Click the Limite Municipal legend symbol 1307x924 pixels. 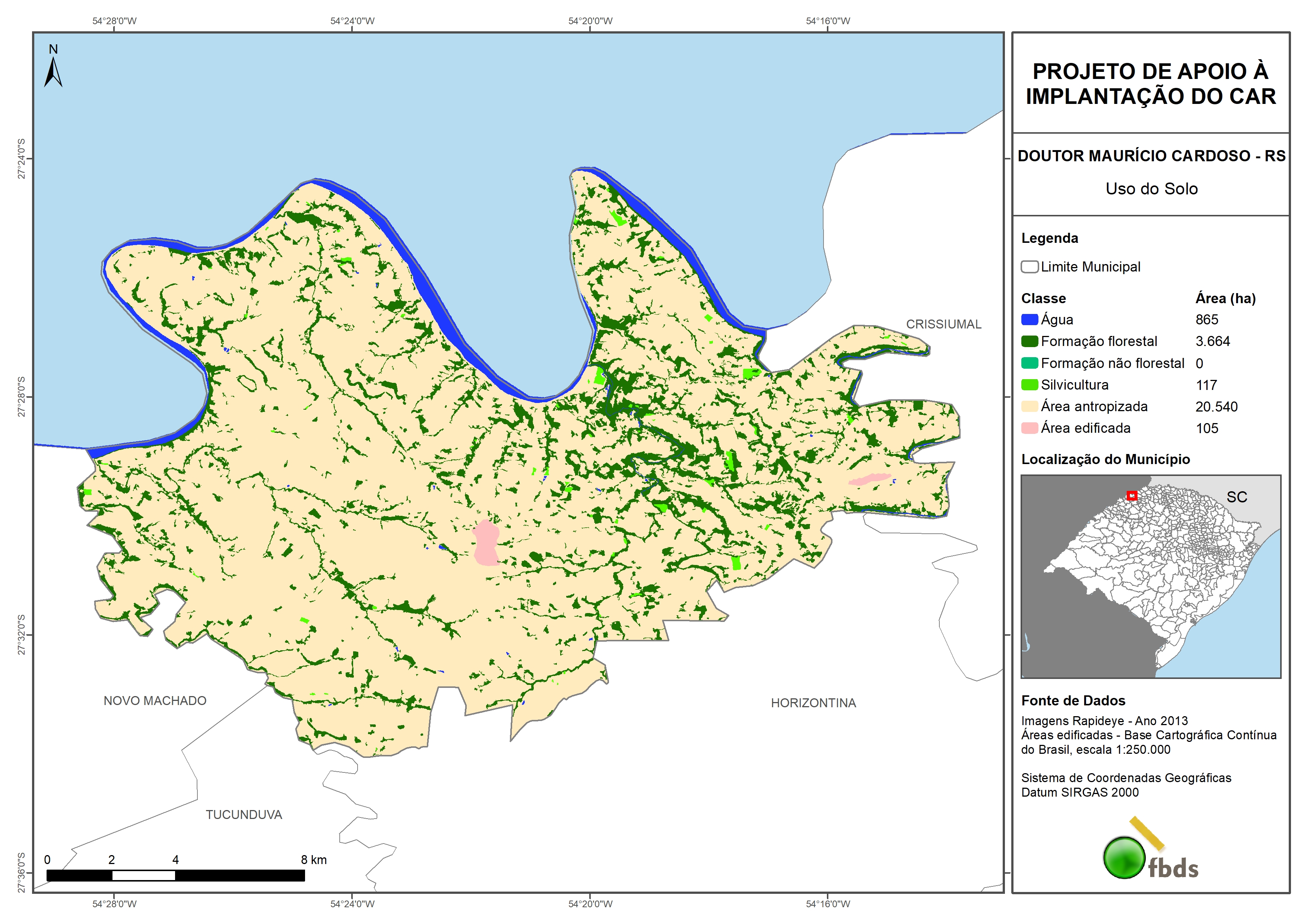coord(1029,267)
